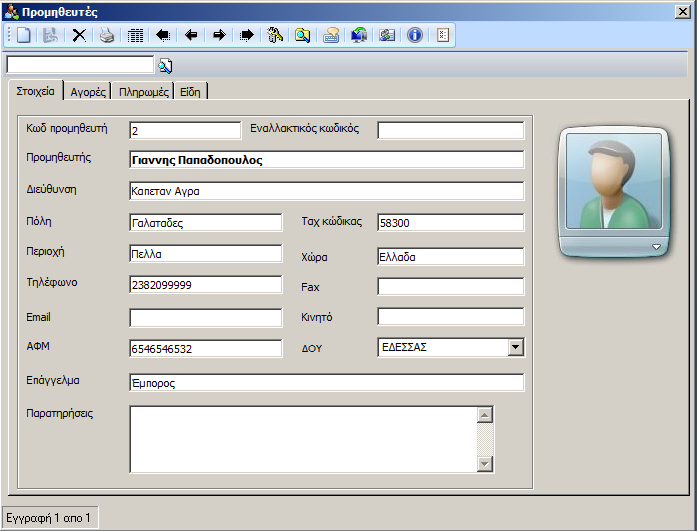
Task: Go to the next record
Action: (x=219, y=35)
